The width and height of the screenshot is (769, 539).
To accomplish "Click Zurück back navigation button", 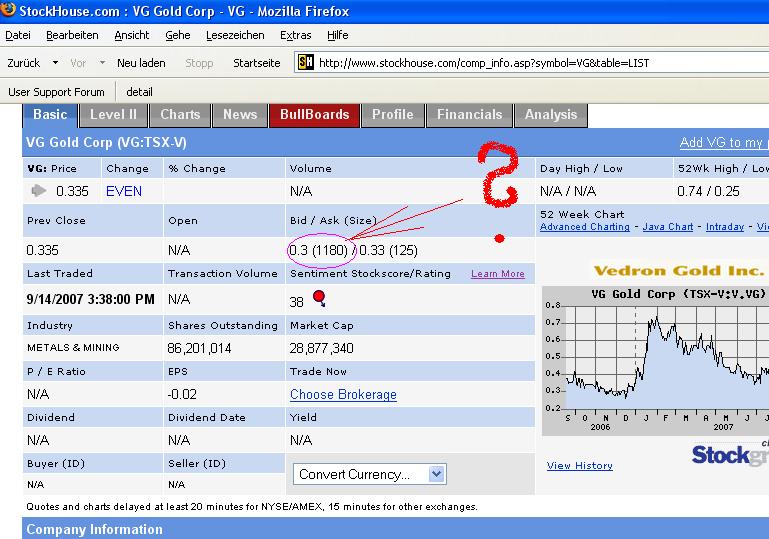I will [23, 63].
